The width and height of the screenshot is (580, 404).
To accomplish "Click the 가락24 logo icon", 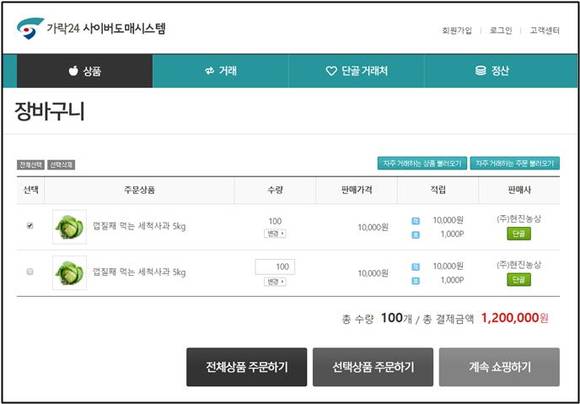I will pos(31,28).
